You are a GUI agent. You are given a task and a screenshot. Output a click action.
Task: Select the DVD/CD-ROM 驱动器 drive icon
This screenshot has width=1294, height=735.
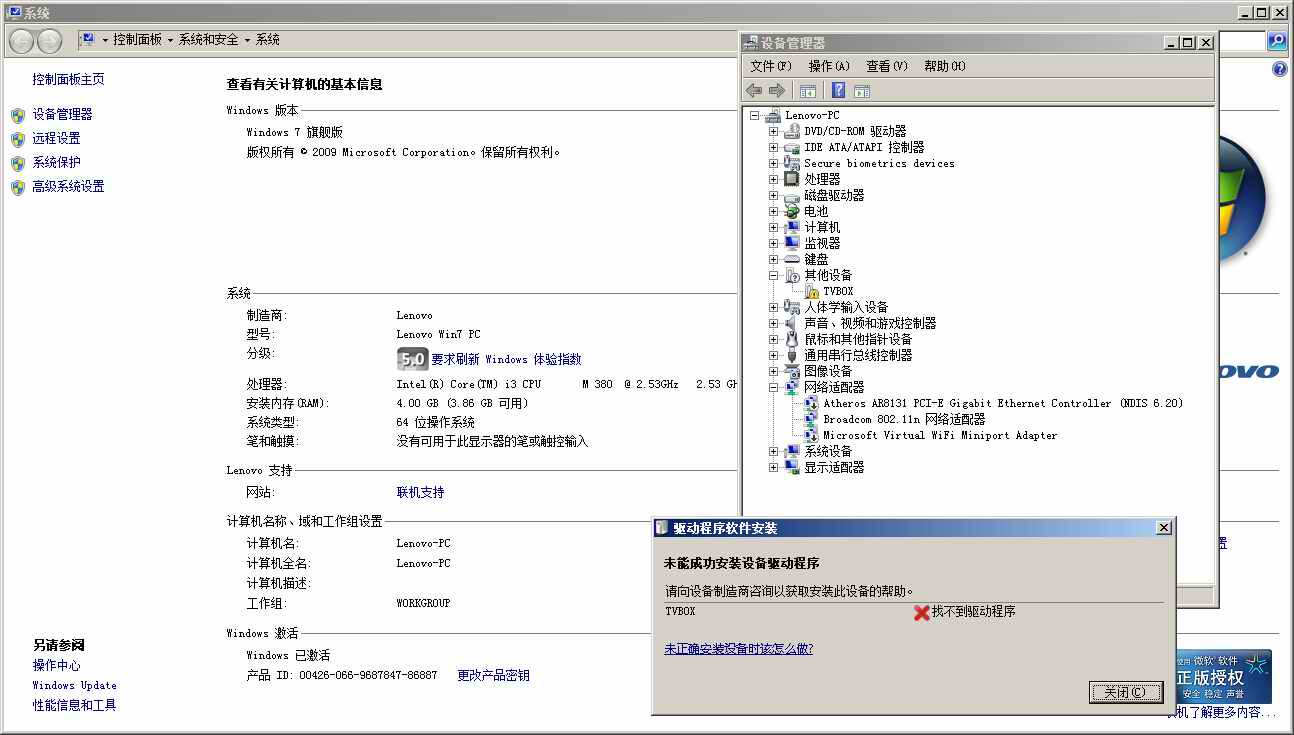[x=792, y=131]
